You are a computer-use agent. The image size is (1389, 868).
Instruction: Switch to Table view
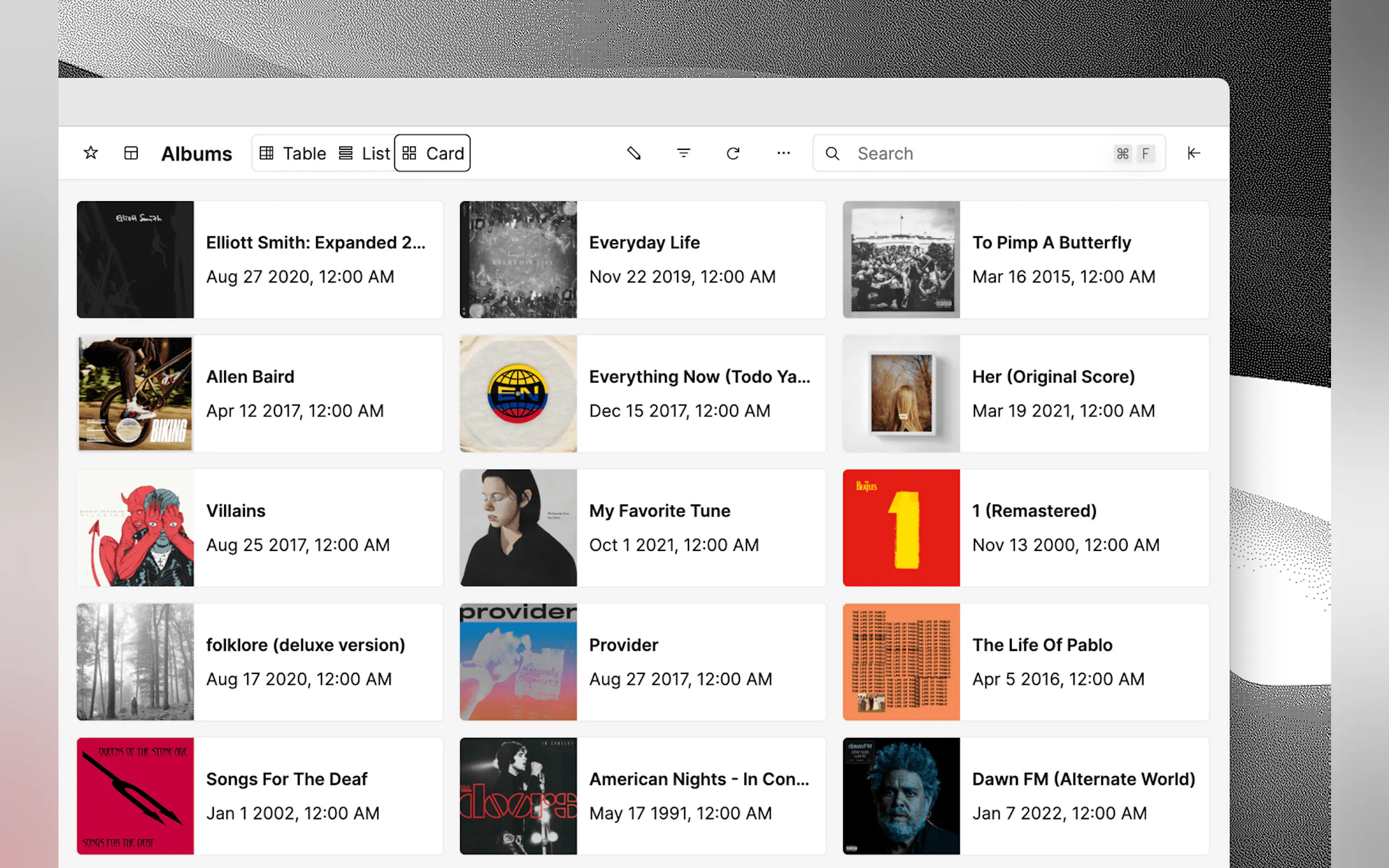[x=293, y=153]
